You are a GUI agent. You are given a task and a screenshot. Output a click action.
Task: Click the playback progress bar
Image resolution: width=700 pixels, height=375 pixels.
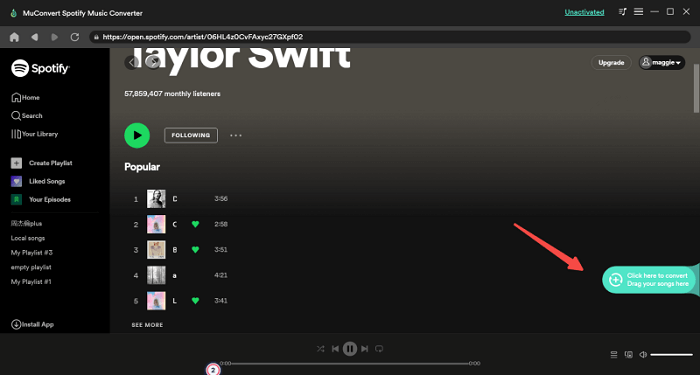coord(350,363)
